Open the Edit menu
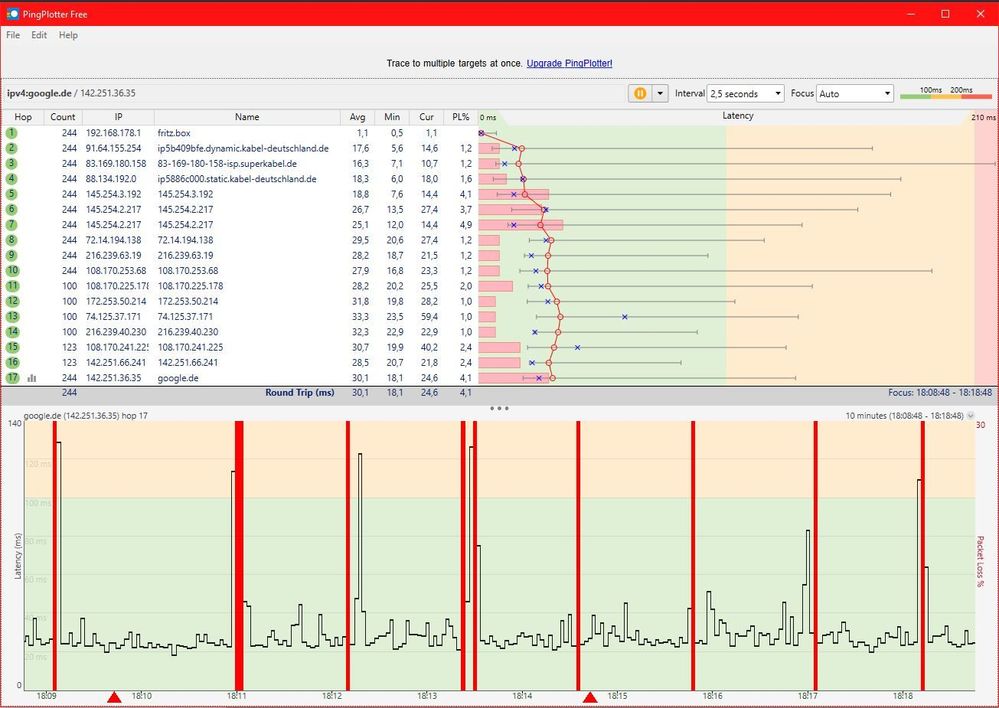This screenshot has width=999, height=708. [39, 35]
